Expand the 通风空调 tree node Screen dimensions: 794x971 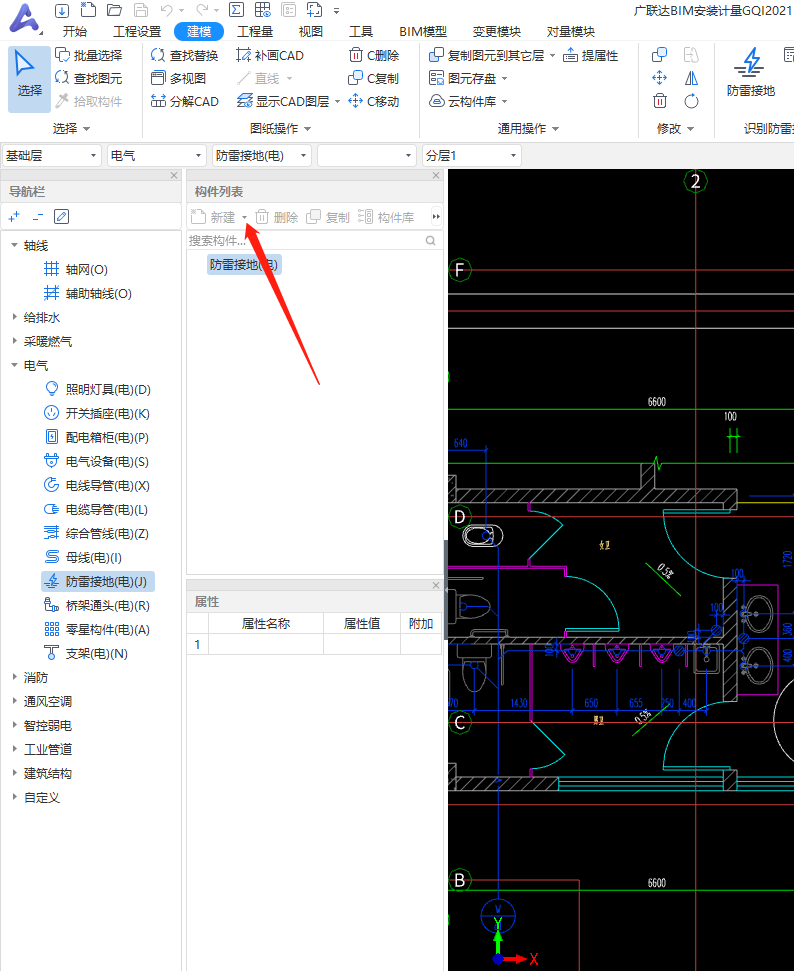tap(14, 701)
